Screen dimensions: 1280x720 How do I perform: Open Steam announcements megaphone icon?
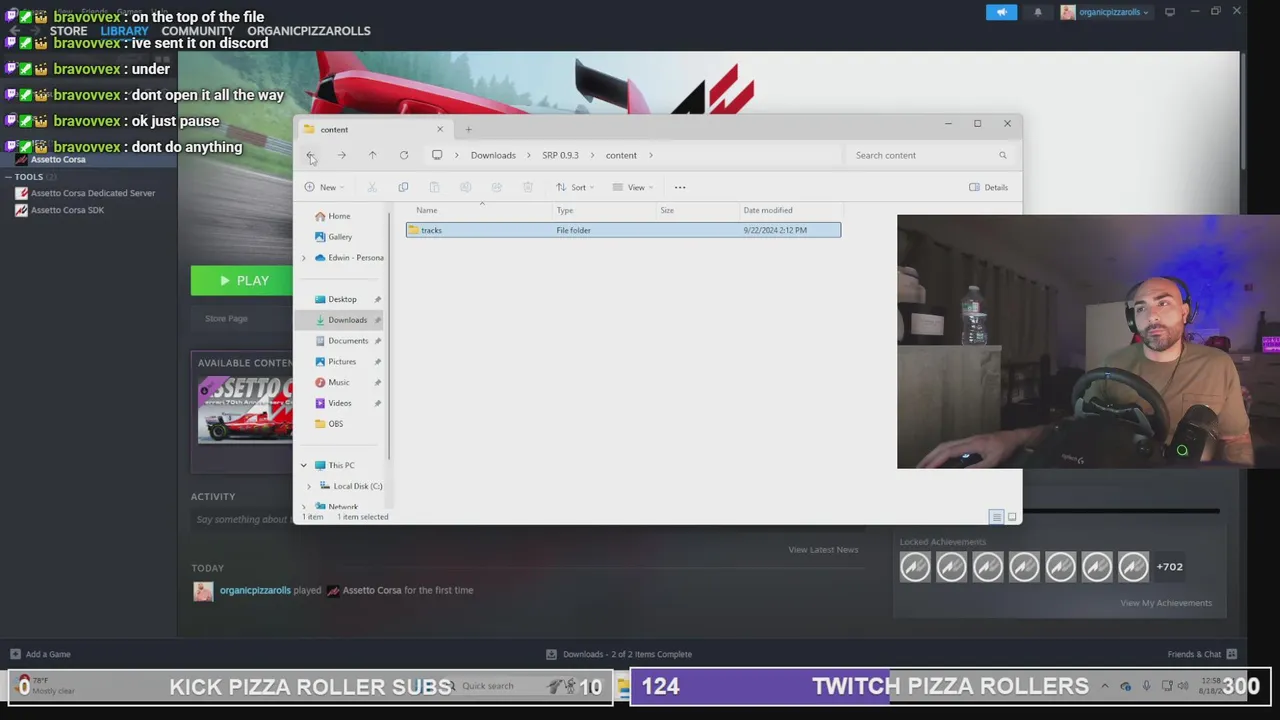point(1001,12)
